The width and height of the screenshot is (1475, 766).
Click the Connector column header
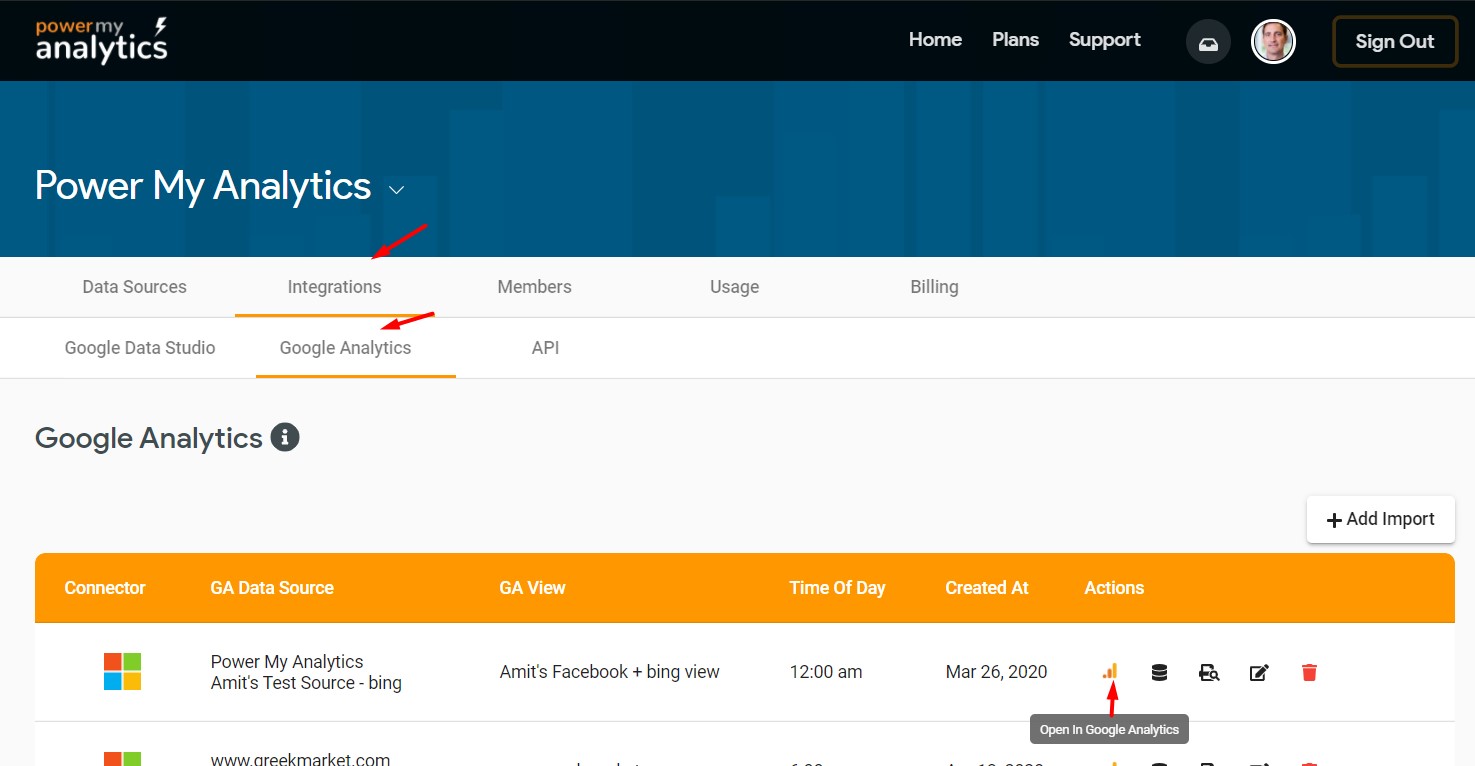coord(105,588)
